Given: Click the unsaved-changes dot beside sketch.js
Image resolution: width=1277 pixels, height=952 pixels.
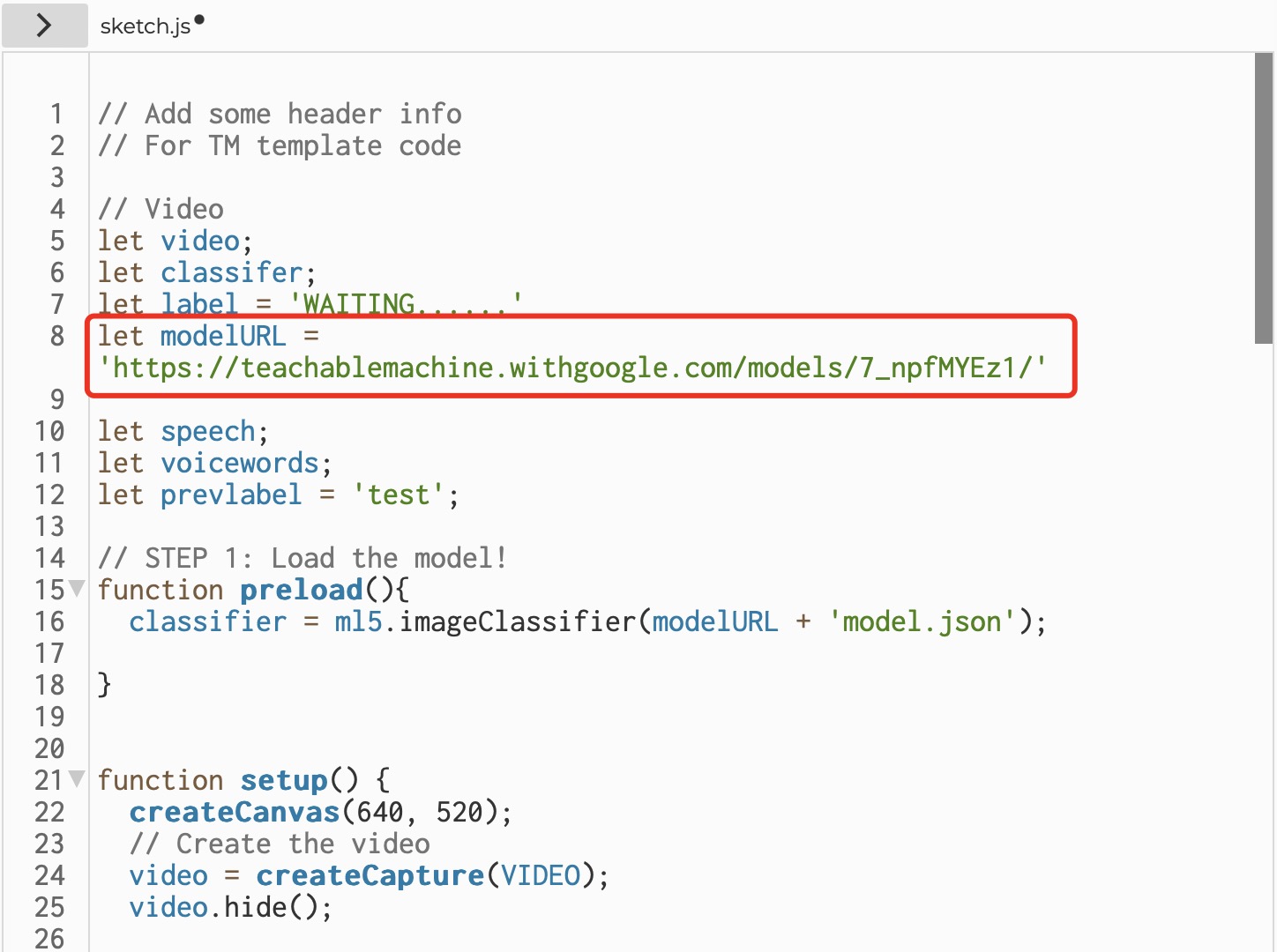Looking at the screenshot, I should click(x=199, y=20).
